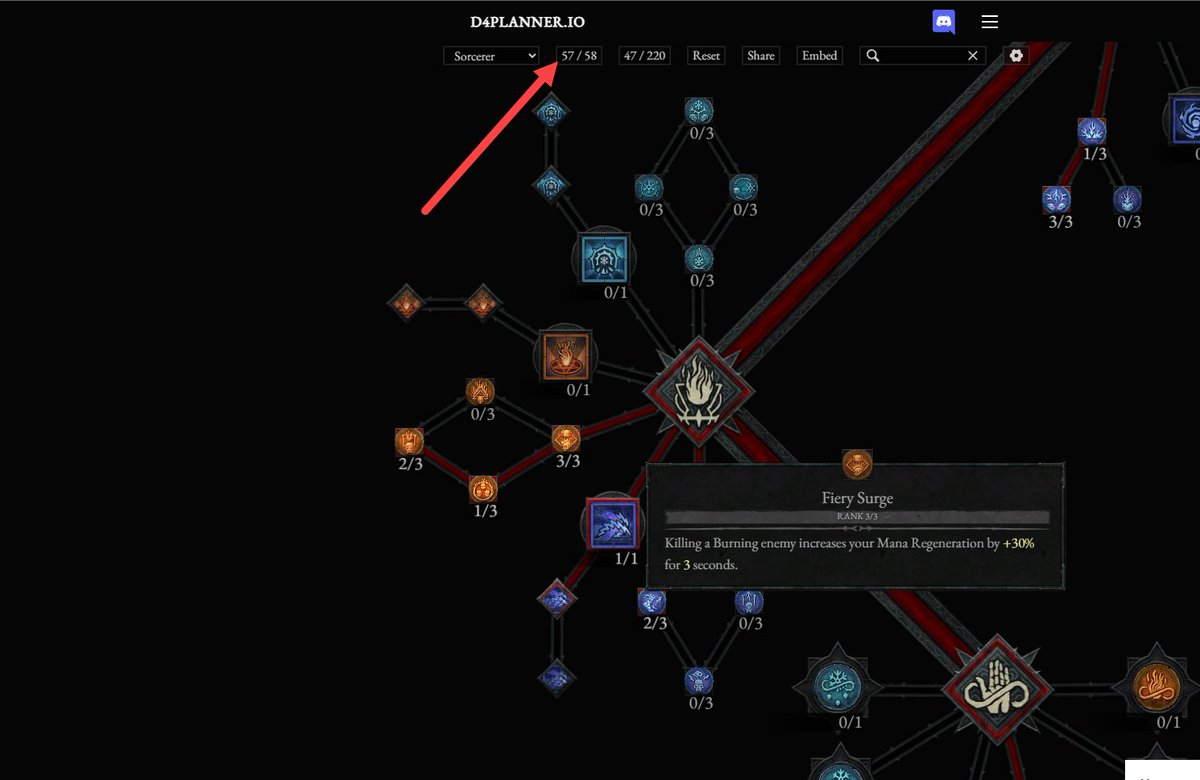The height and width of the screenshot is (780, 1200).
Task: Open the settings gear
Action: [x=1016, y=56]
